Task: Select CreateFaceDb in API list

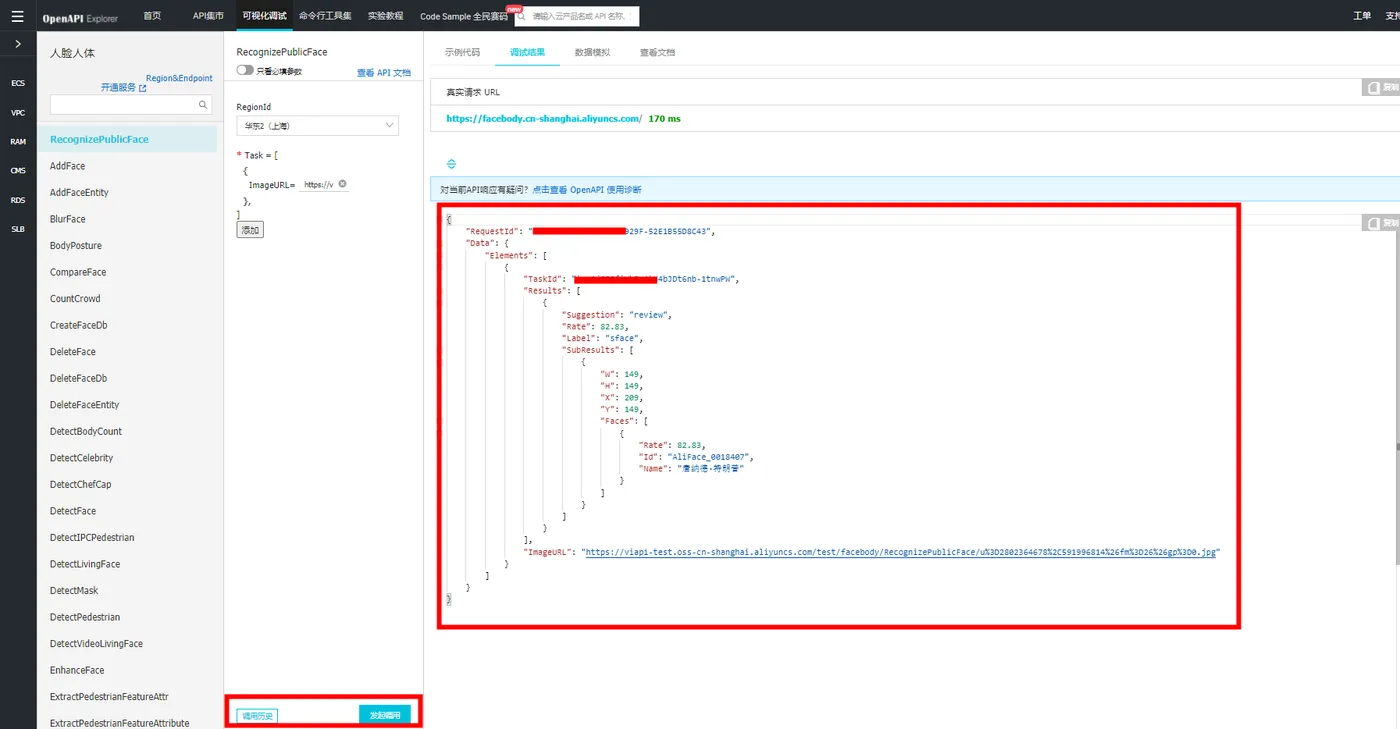Action: point(79,325)
